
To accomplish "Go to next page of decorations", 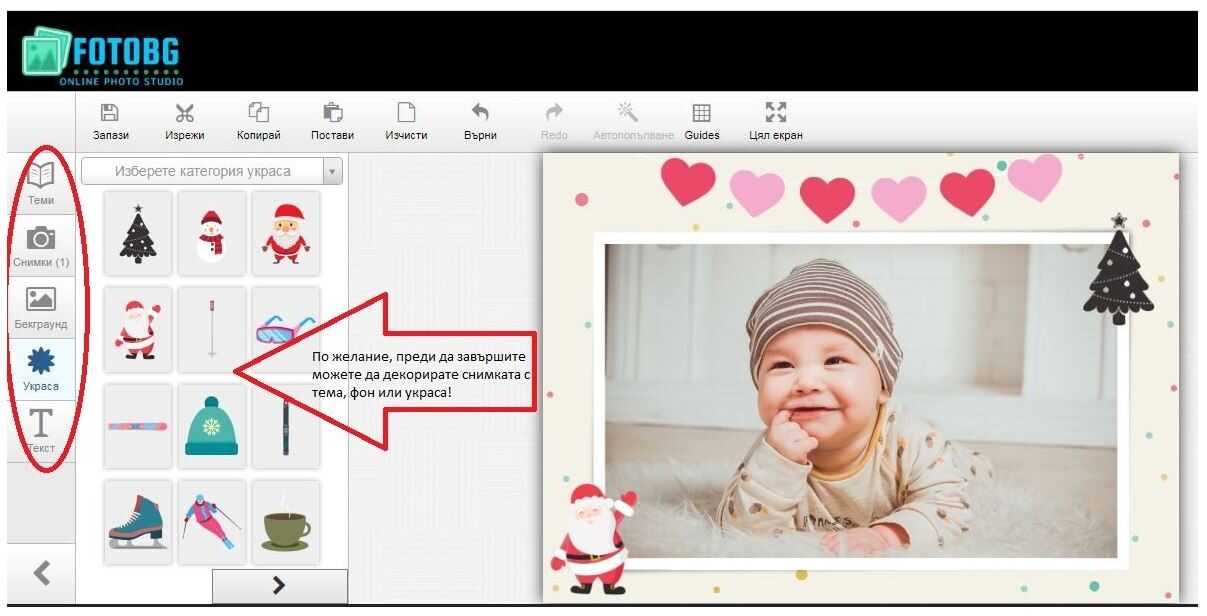I will pyautogui.click(x=279, y=586).
